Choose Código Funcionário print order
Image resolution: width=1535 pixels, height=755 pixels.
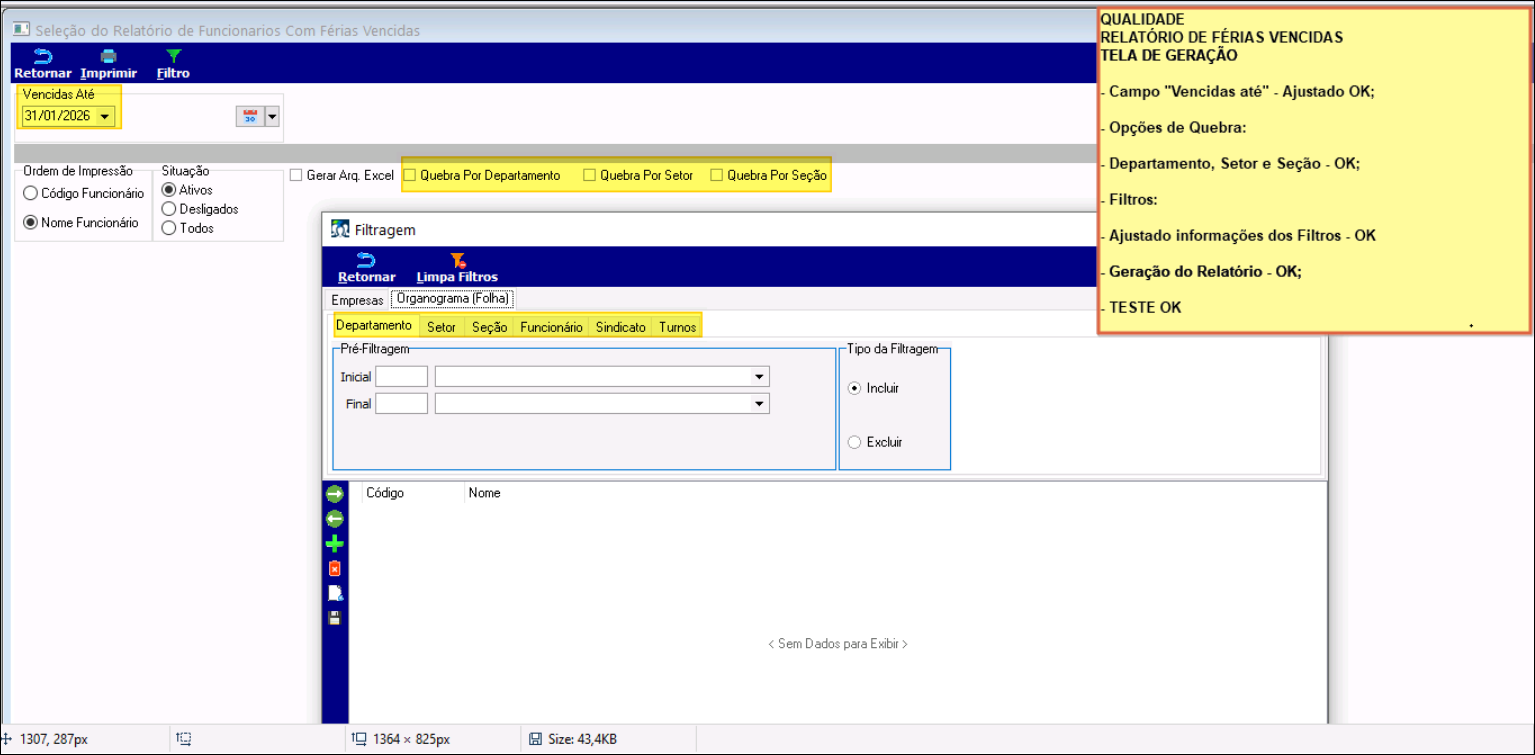tap(31, 193)
